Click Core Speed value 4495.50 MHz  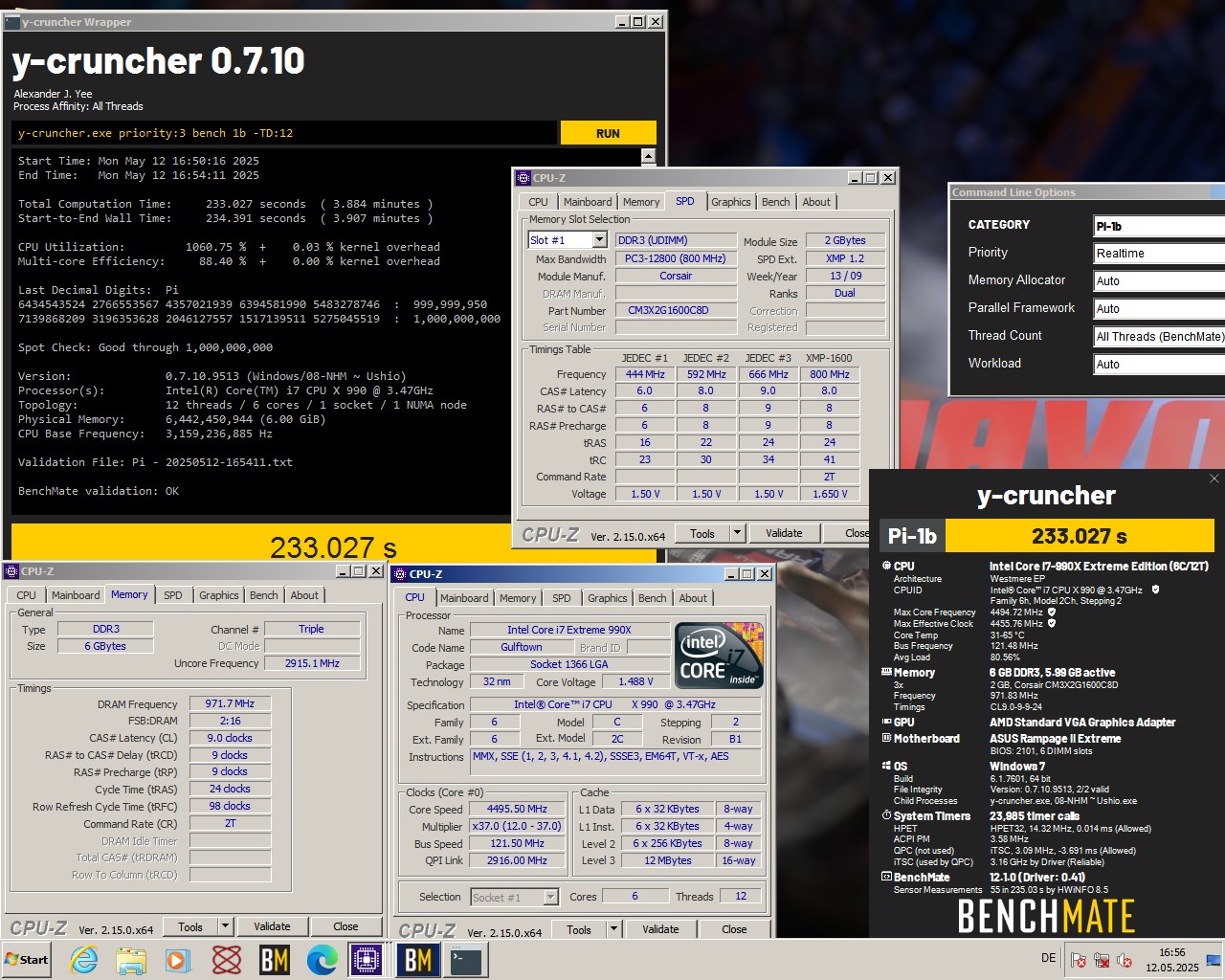(517, 809)
